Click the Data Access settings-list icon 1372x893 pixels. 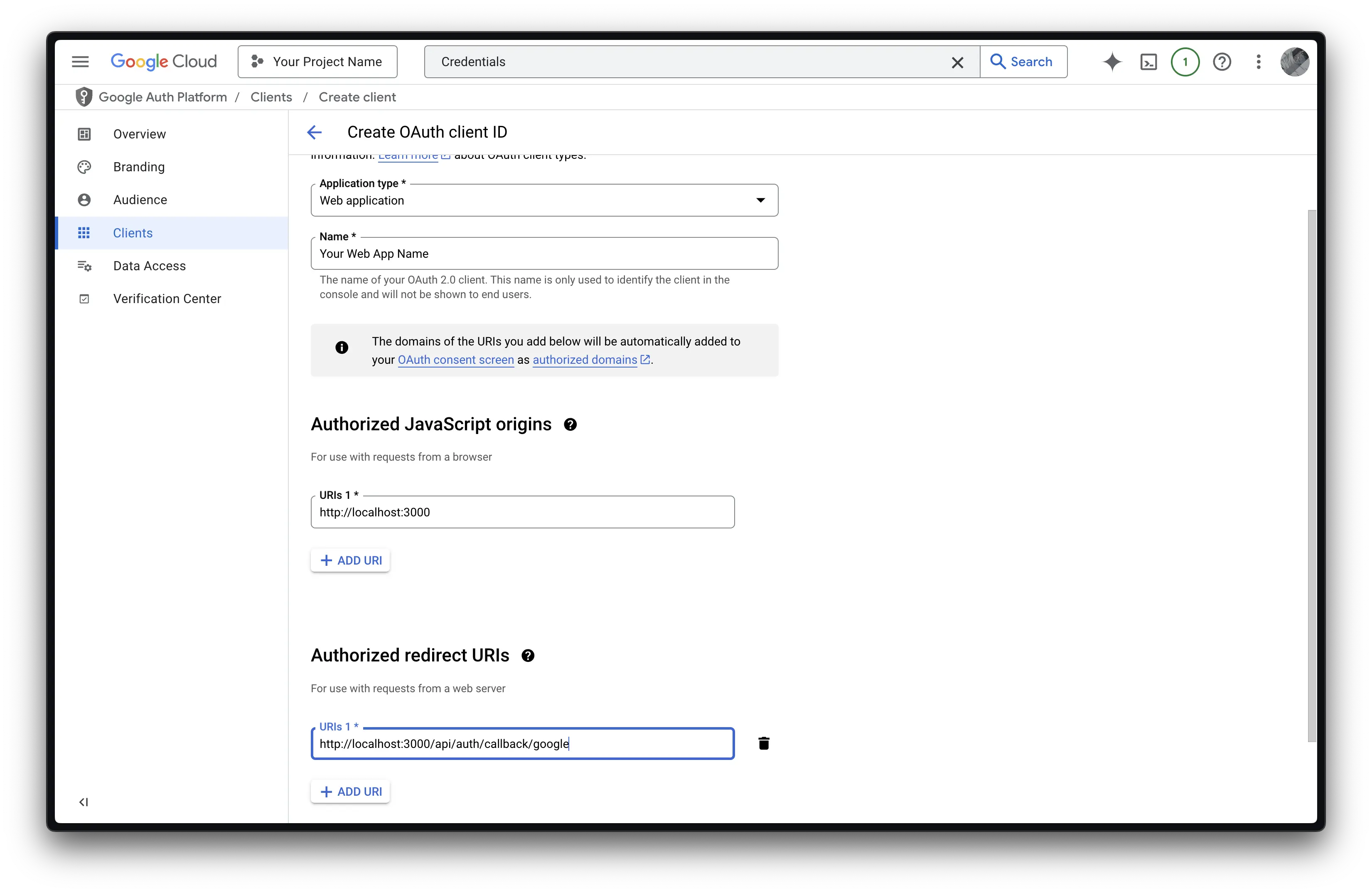point(84,266)
